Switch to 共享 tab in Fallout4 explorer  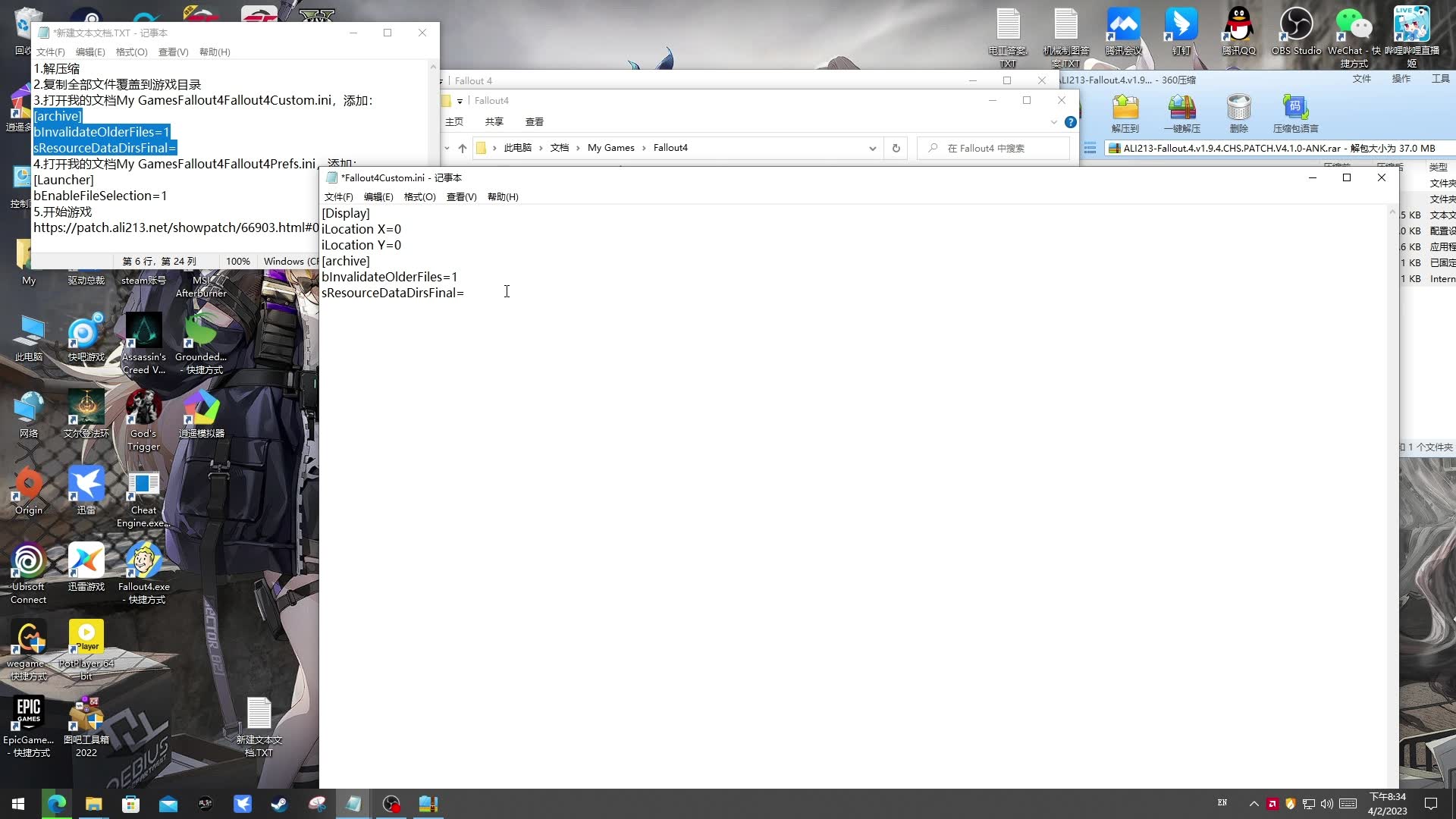(494, 121)
